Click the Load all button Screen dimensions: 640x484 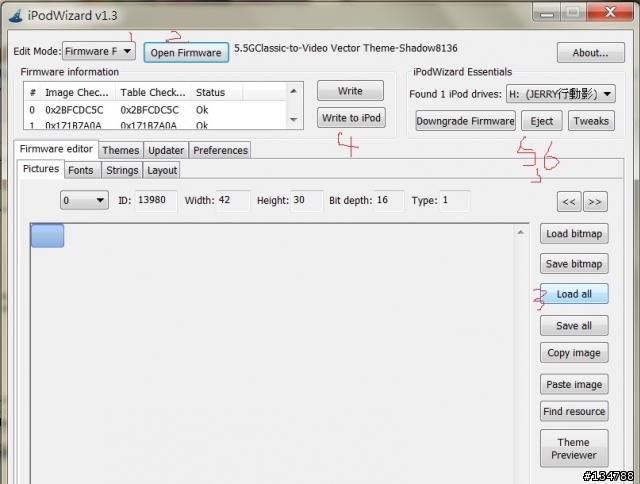(x=574, y=294)
